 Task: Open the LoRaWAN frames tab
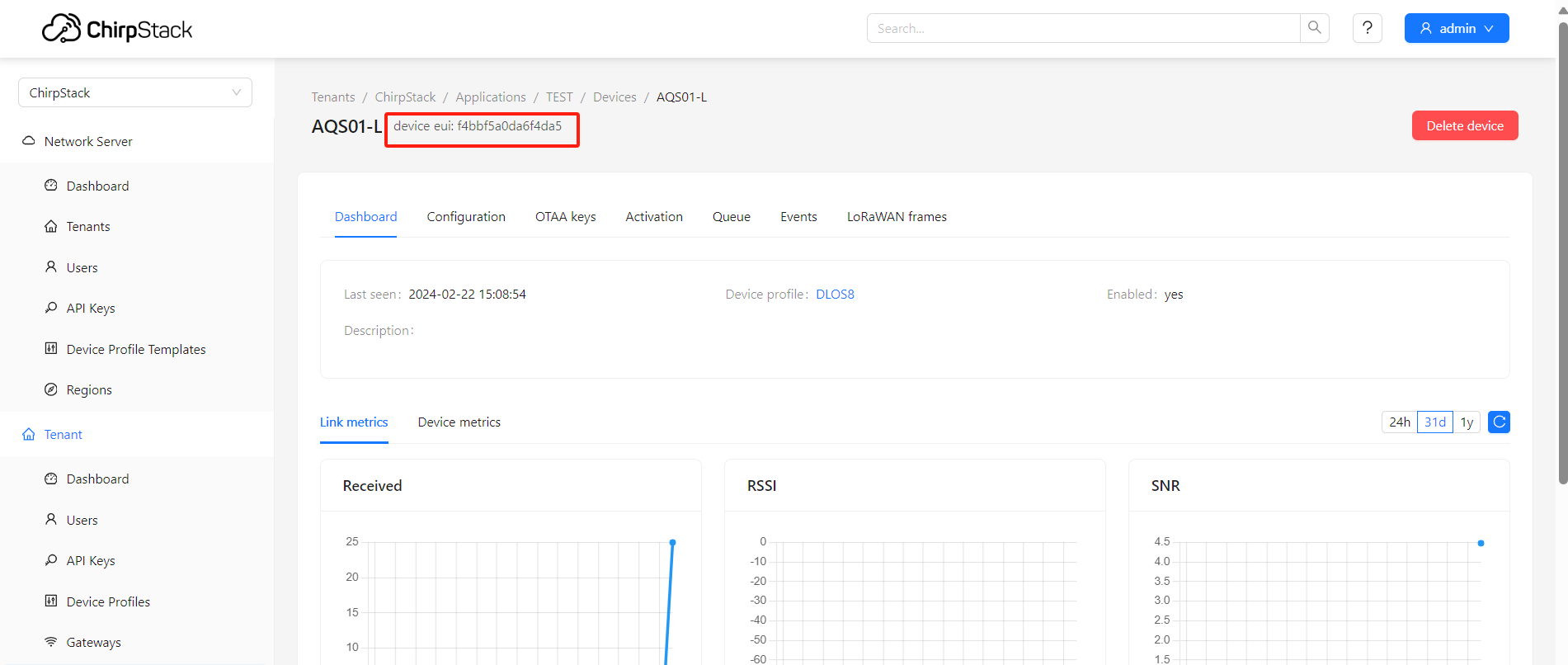click(897, 216)
